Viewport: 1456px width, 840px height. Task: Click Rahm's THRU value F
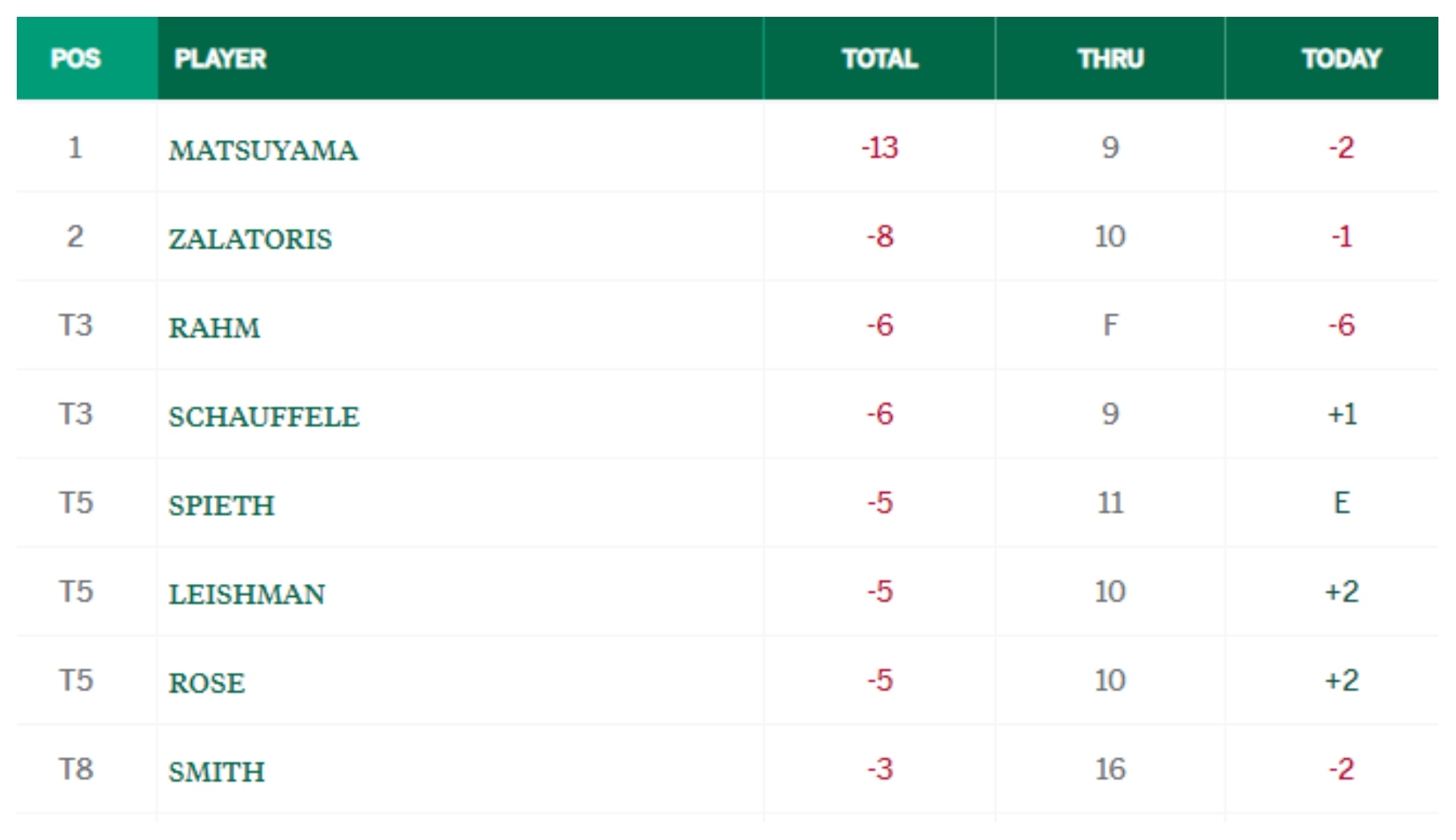[x=1110, y=326]
